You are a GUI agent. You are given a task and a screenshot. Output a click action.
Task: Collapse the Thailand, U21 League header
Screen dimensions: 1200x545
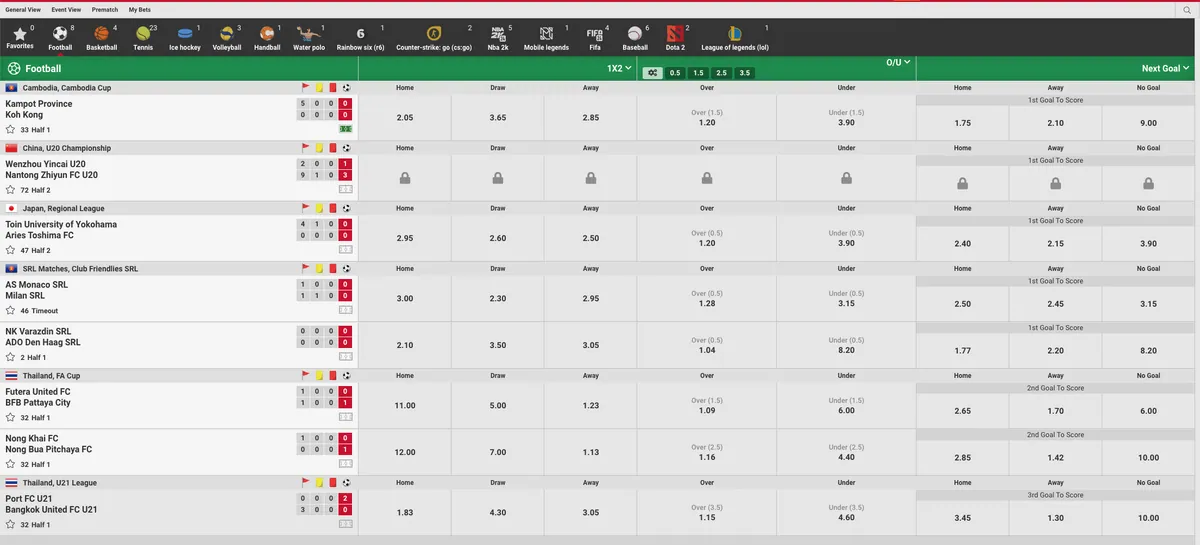(179, 483)
